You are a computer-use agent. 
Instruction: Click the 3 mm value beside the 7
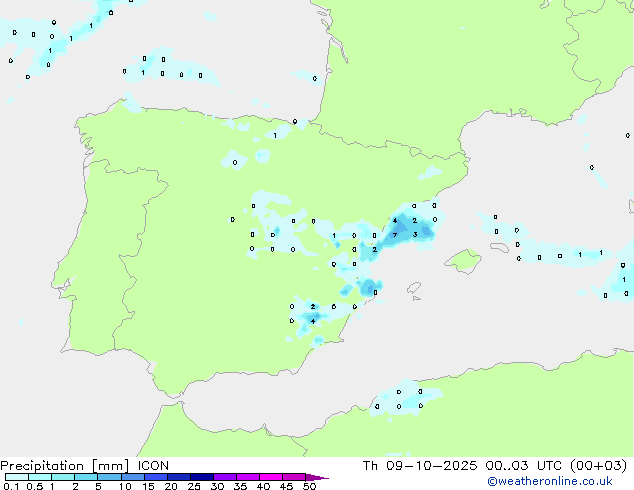[x=415, y=235]
